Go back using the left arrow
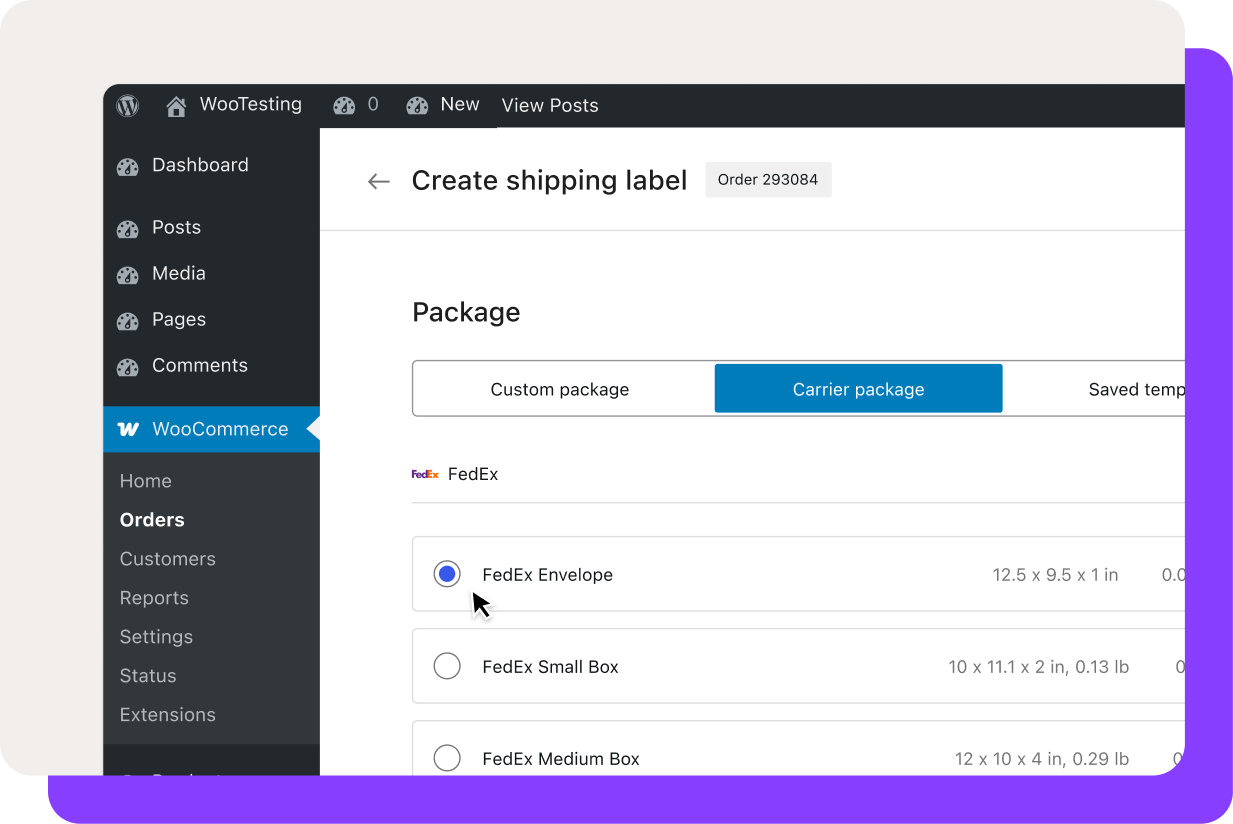 [x=378, y=181]
